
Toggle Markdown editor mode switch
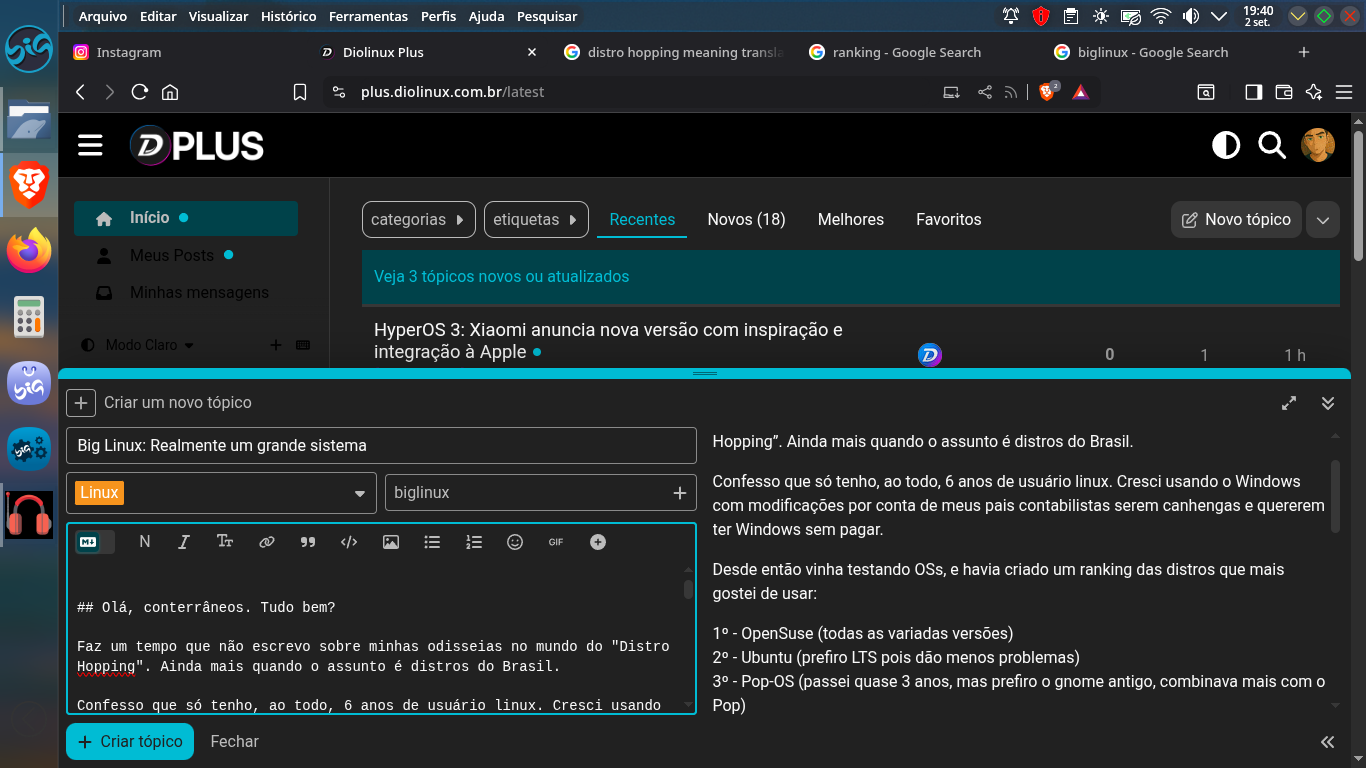(x=95, y=542)
